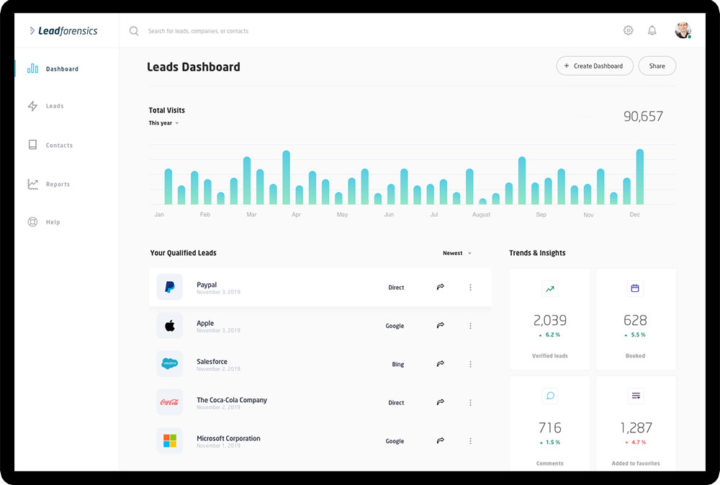Screen dimensions: 720x485
Task: Expand the This year period dropdown
Action: coord(164,123)
